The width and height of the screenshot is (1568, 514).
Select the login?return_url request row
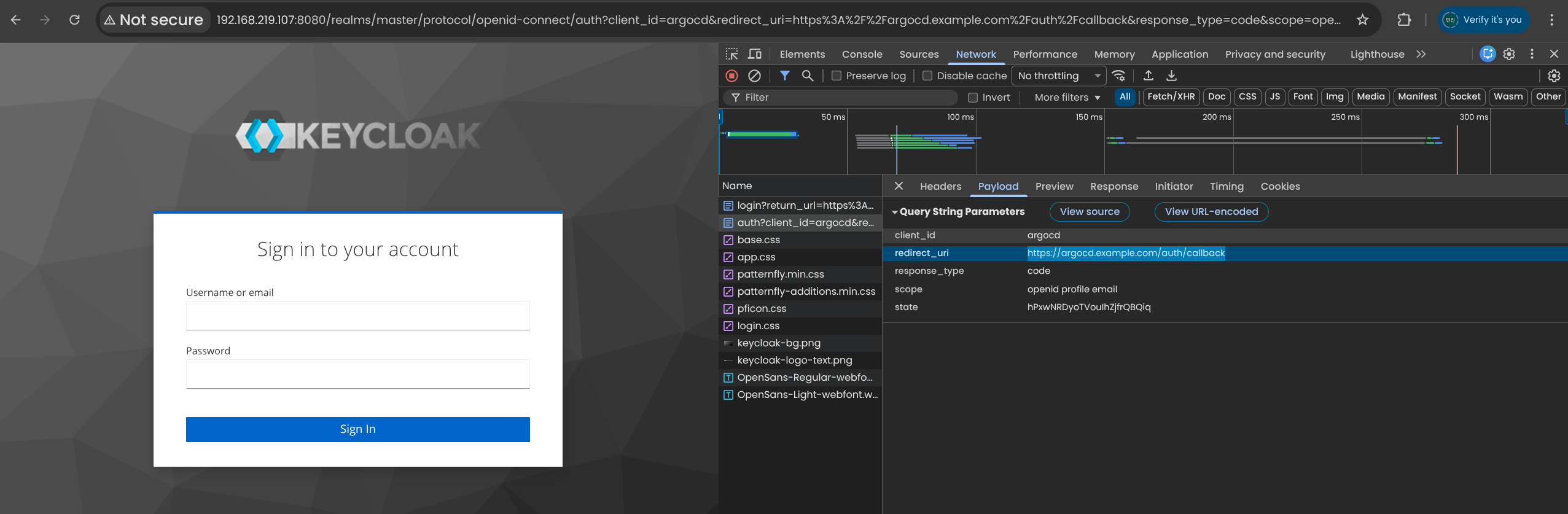(800, 205)
